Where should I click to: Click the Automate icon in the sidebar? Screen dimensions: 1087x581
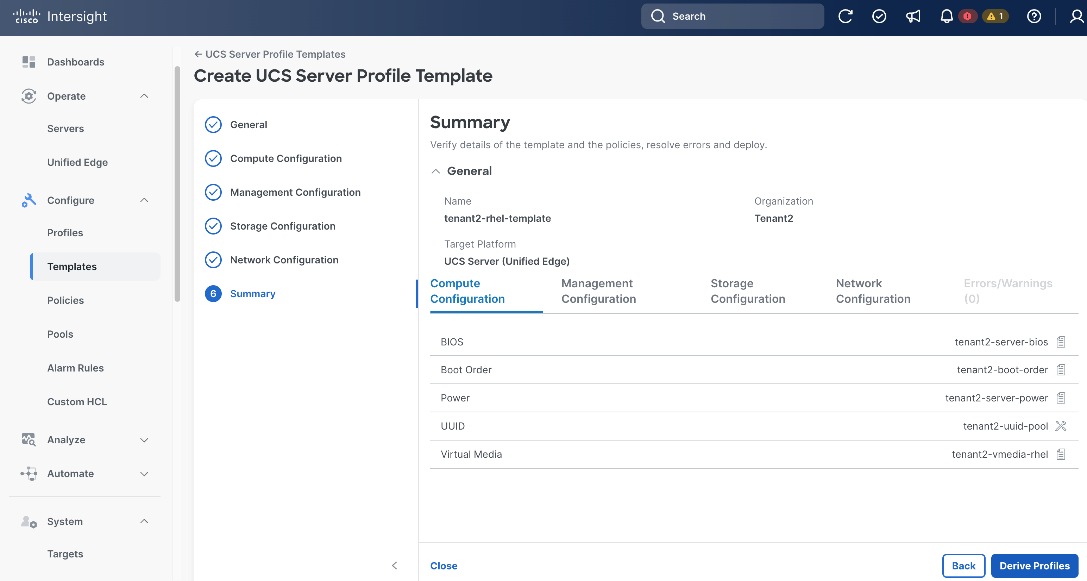click(28, 474)
